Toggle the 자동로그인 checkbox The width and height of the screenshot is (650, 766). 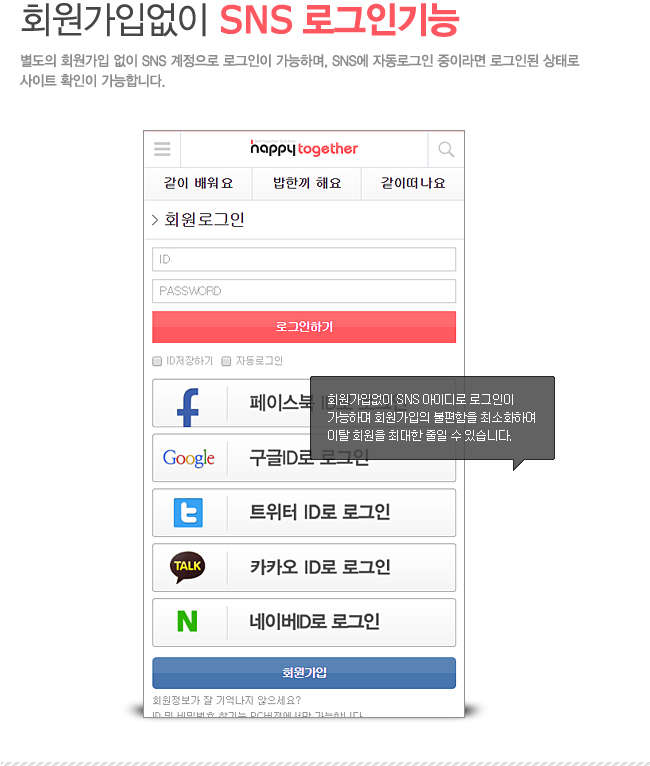(x=226, y=361)
